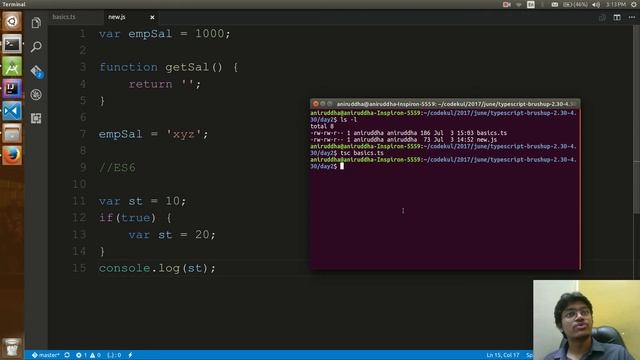Switch to the basics.ts editor tab
The image size is (640, 360).
point(64,17)
